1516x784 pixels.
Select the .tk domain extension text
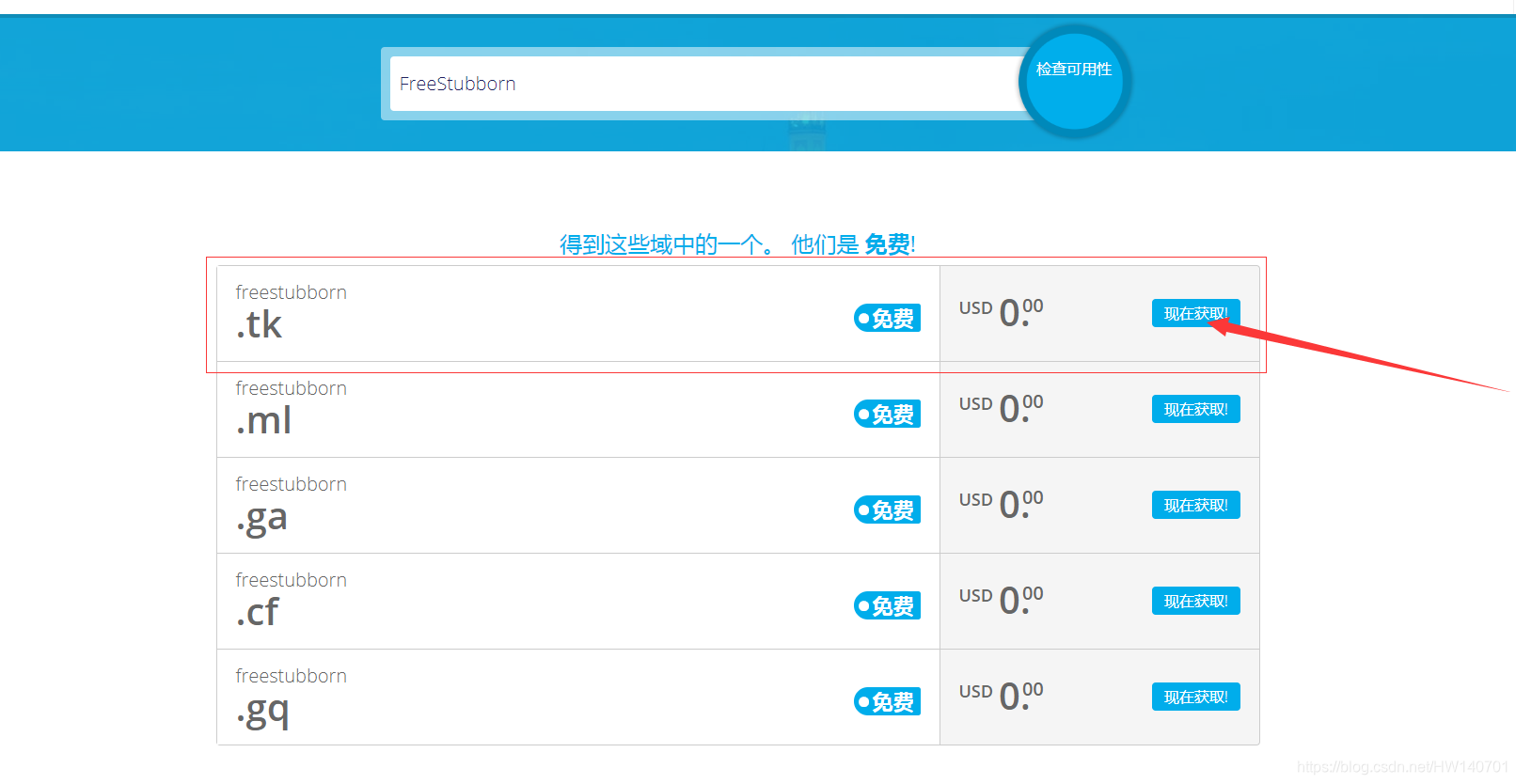(259, 324)
